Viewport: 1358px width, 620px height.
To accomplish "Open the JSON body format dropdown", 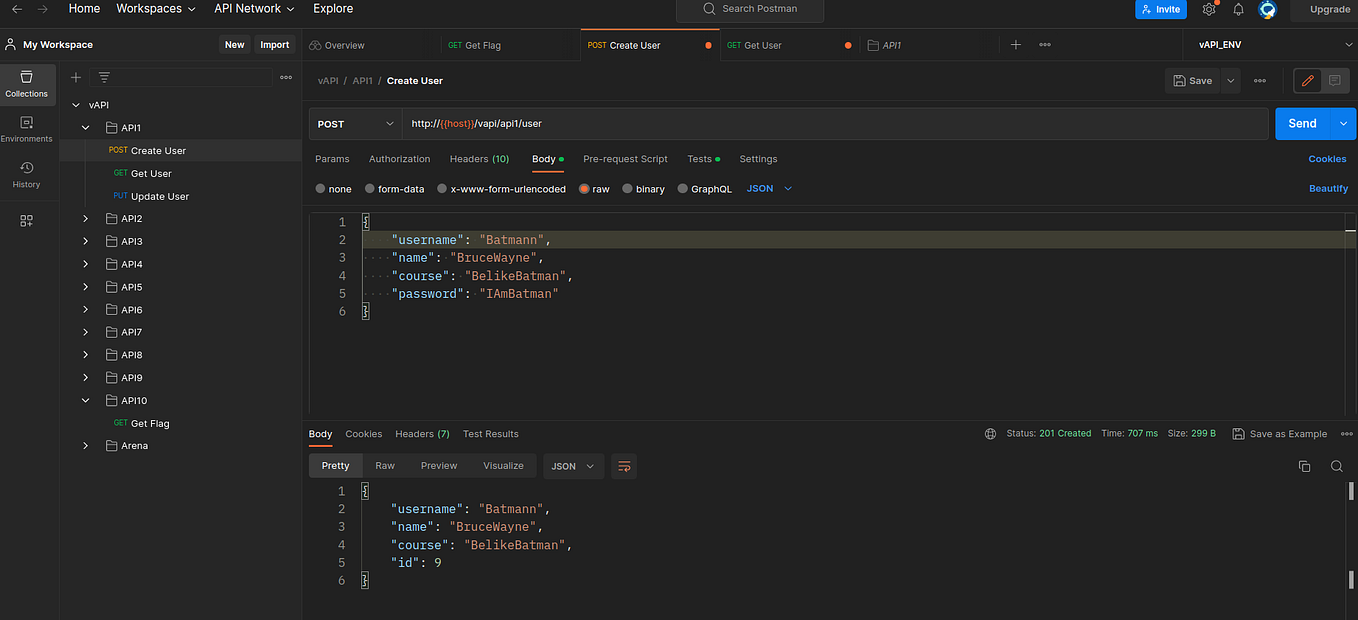I will point(768,188).
